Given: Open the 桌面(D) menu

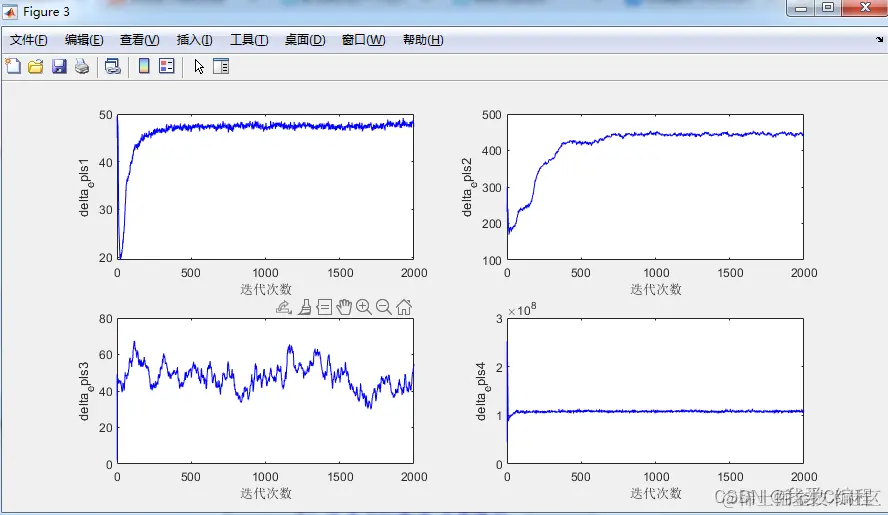Looking at the screenshot, I should click(x=305, y=40).
